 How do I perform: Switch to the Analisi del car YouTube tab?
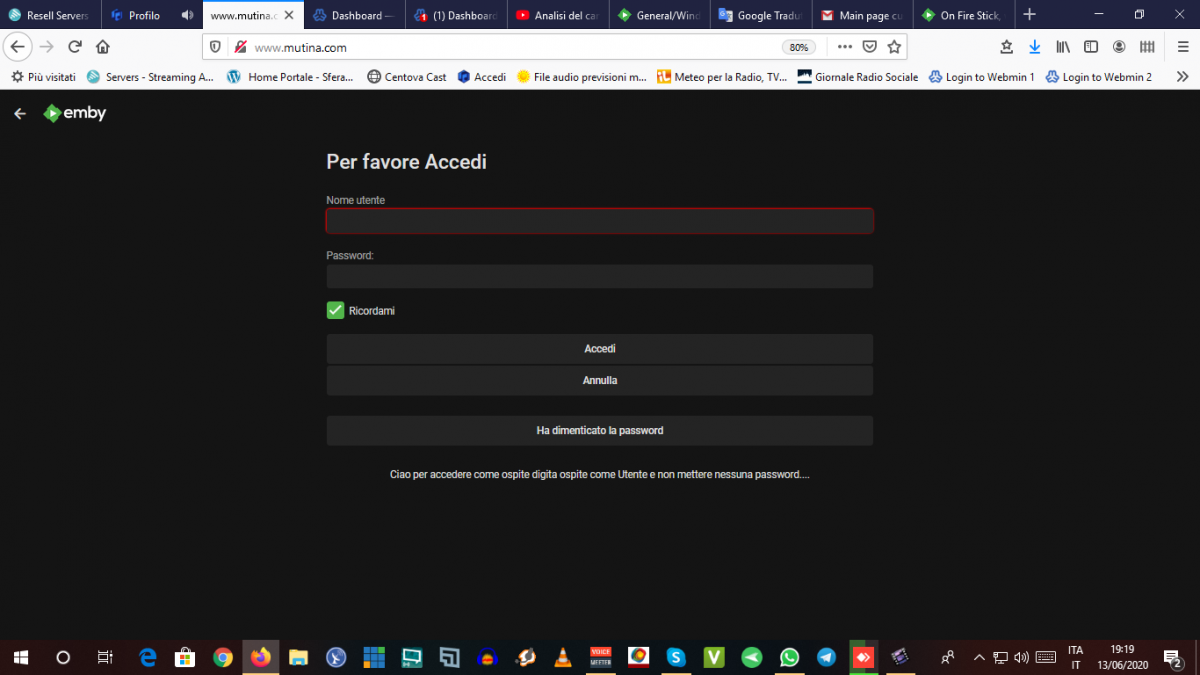tap(558, 15)
